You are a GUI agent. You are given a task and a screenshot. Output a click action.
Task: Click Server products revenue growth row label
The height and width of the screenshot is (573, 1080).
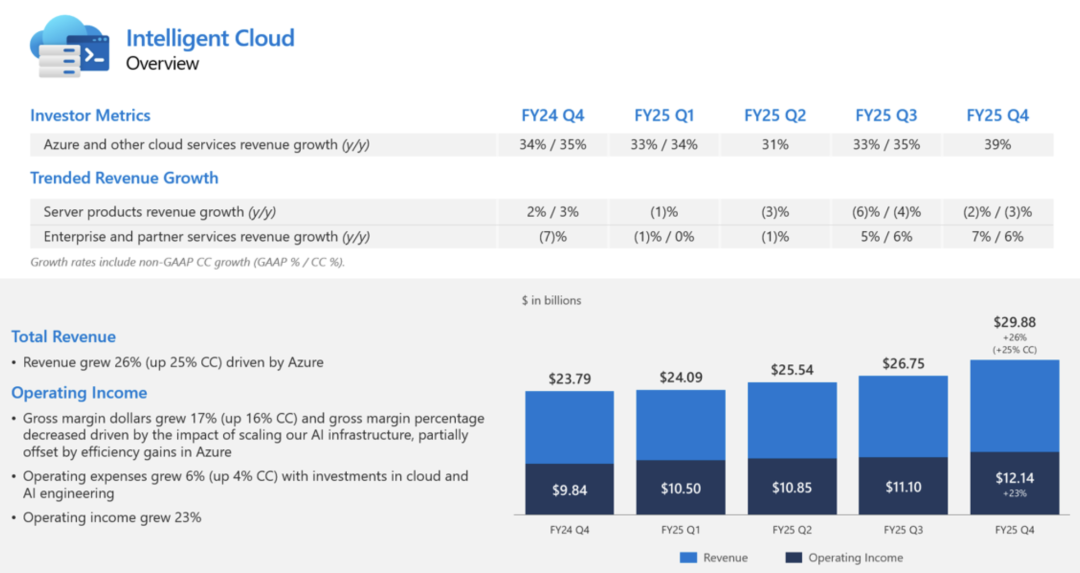coord(160,212)
